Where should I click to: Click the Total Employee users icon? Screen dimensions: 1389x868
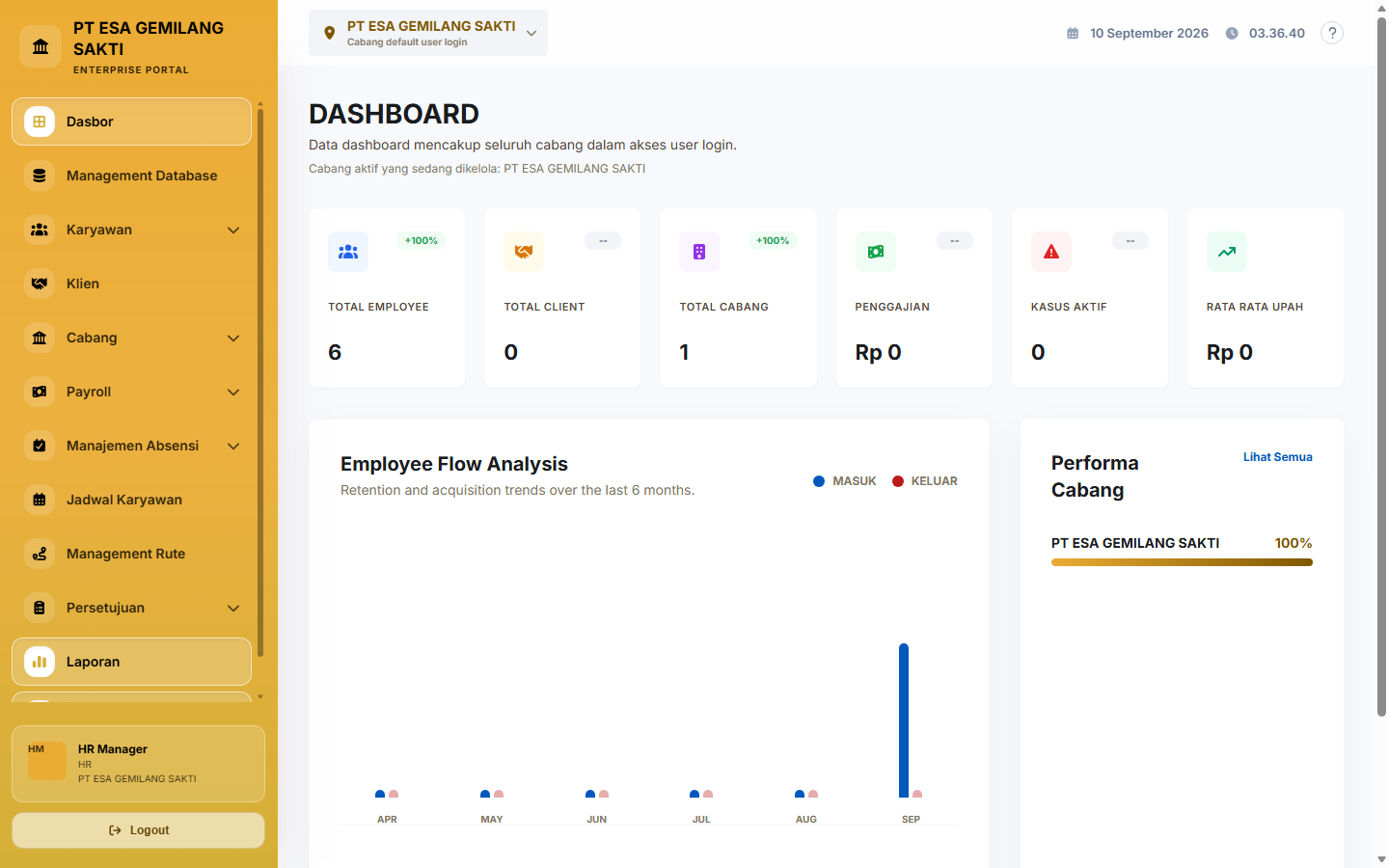348,252
